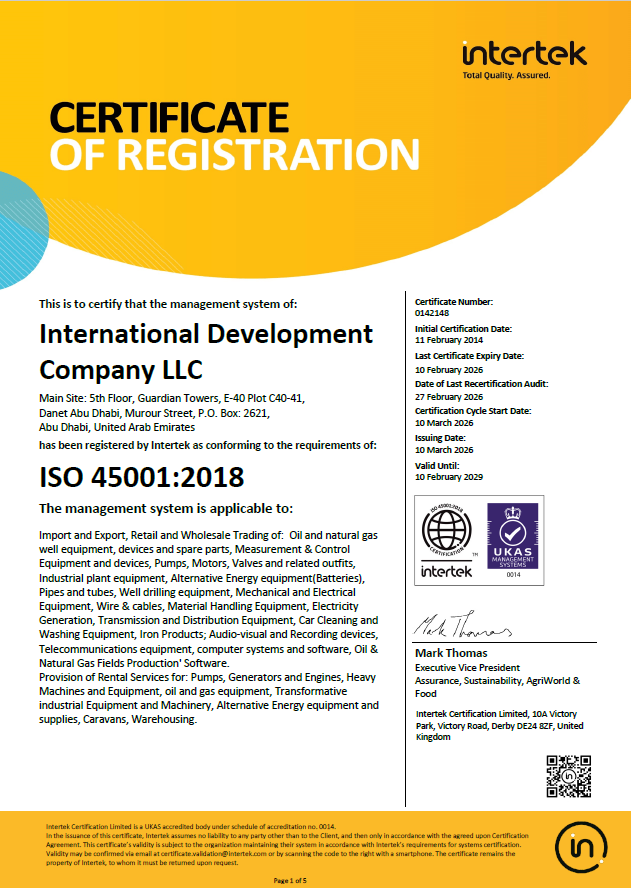Click 'This is to certify that the management system of:'

[x=168, y=304]
